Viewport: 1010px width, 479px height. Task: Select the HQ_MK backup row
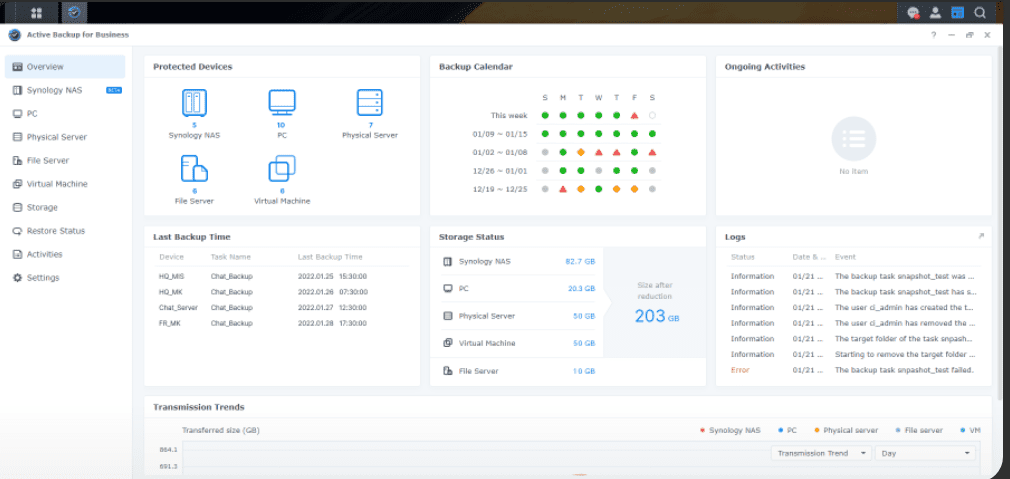click(281, 292)
